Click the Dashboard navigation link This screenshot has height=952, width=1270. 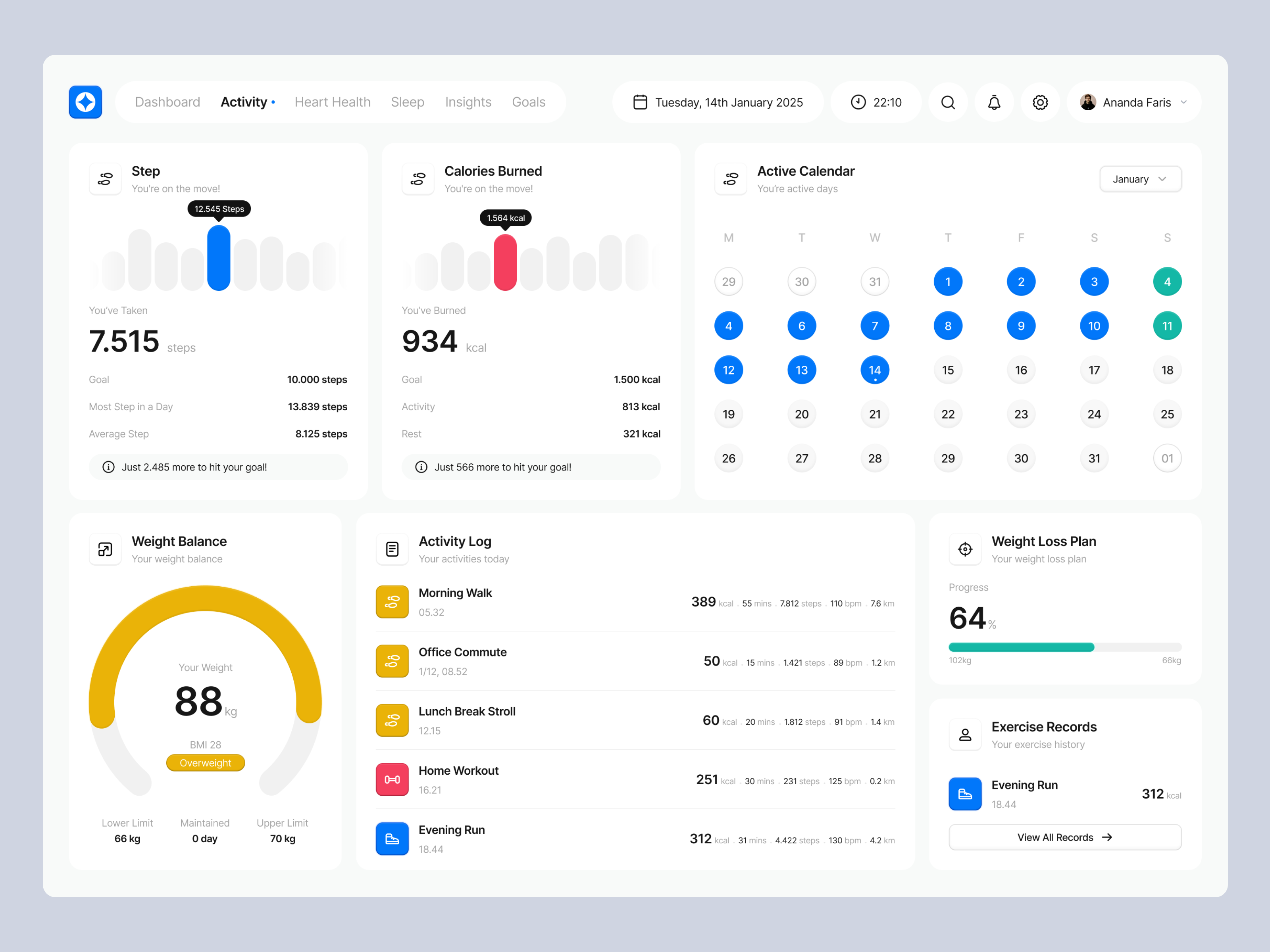coord(167,102)
